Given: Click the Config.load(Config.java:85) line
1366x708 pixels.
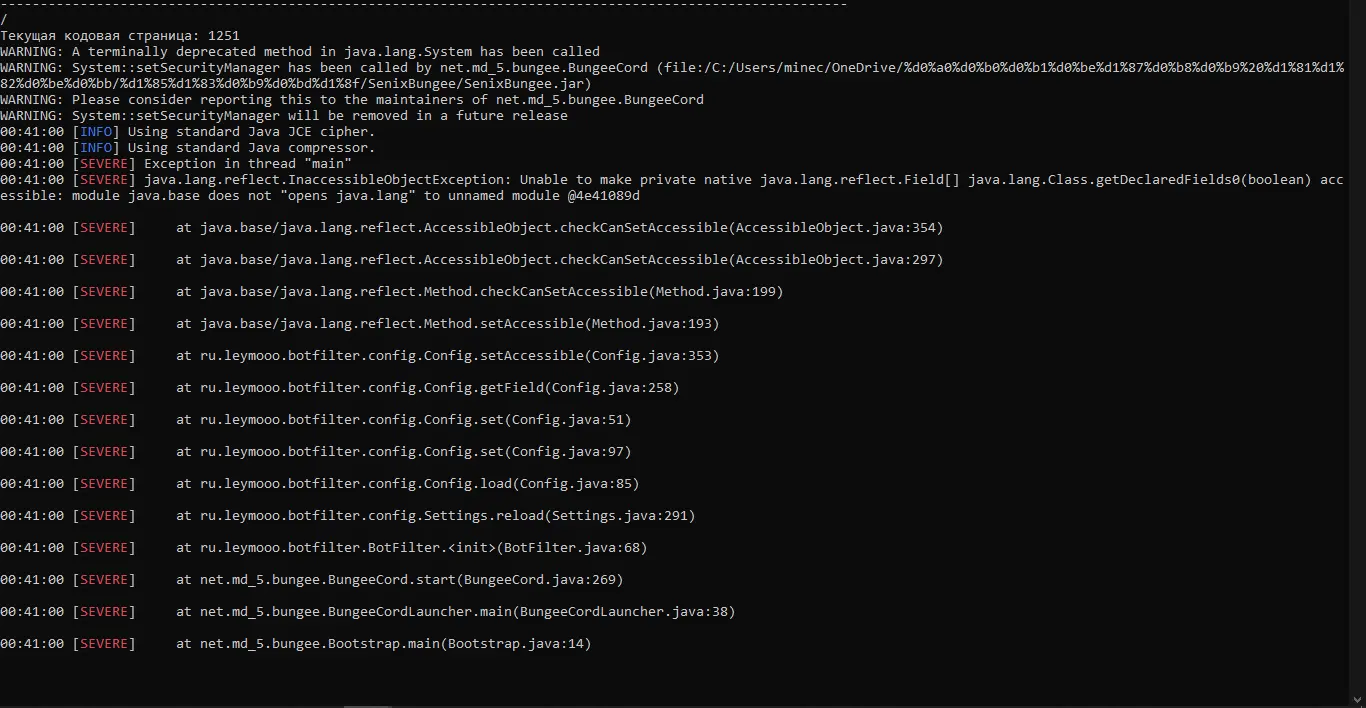Looking at the screenshot, I should (x=320, y=484).
